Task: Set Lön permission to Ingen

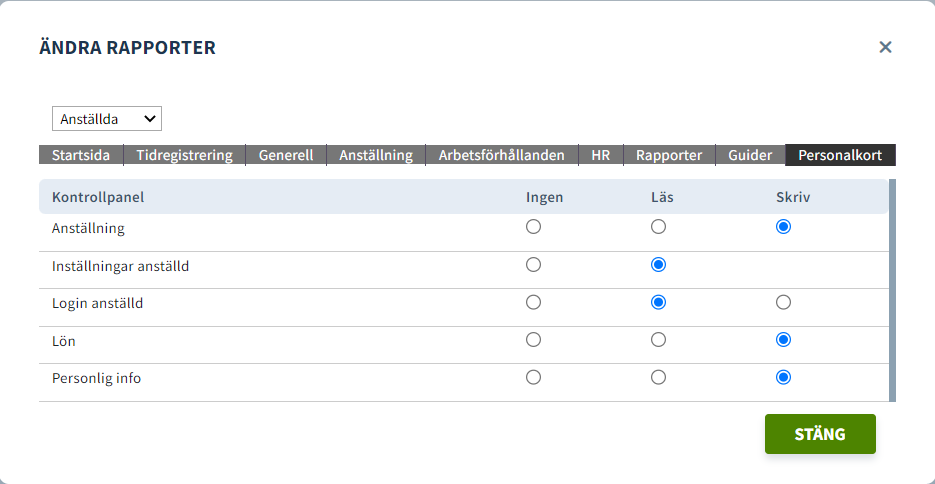Action: [533, 340]
